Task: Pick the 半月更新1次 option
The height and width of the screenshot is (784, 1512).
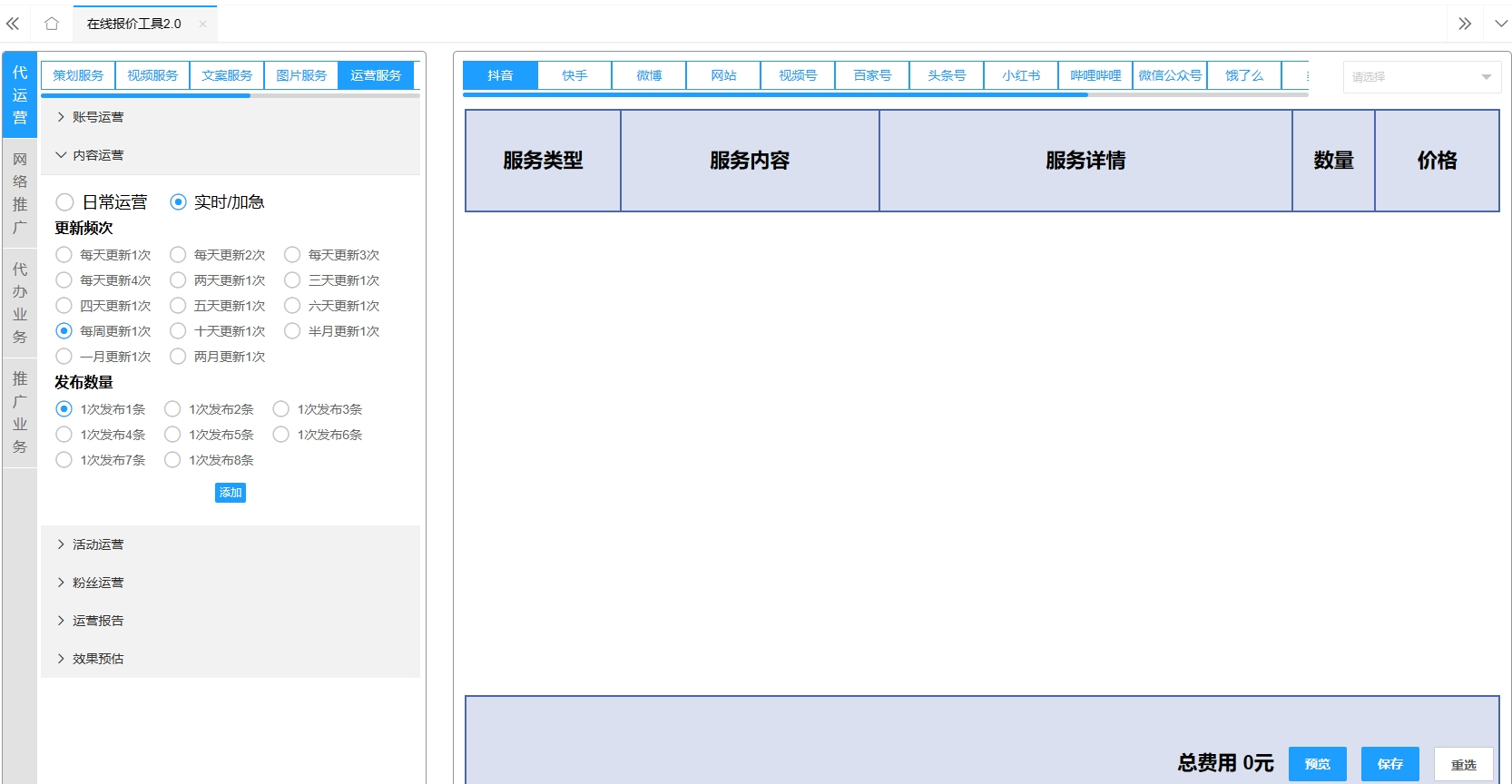Action: coord(292,331)
